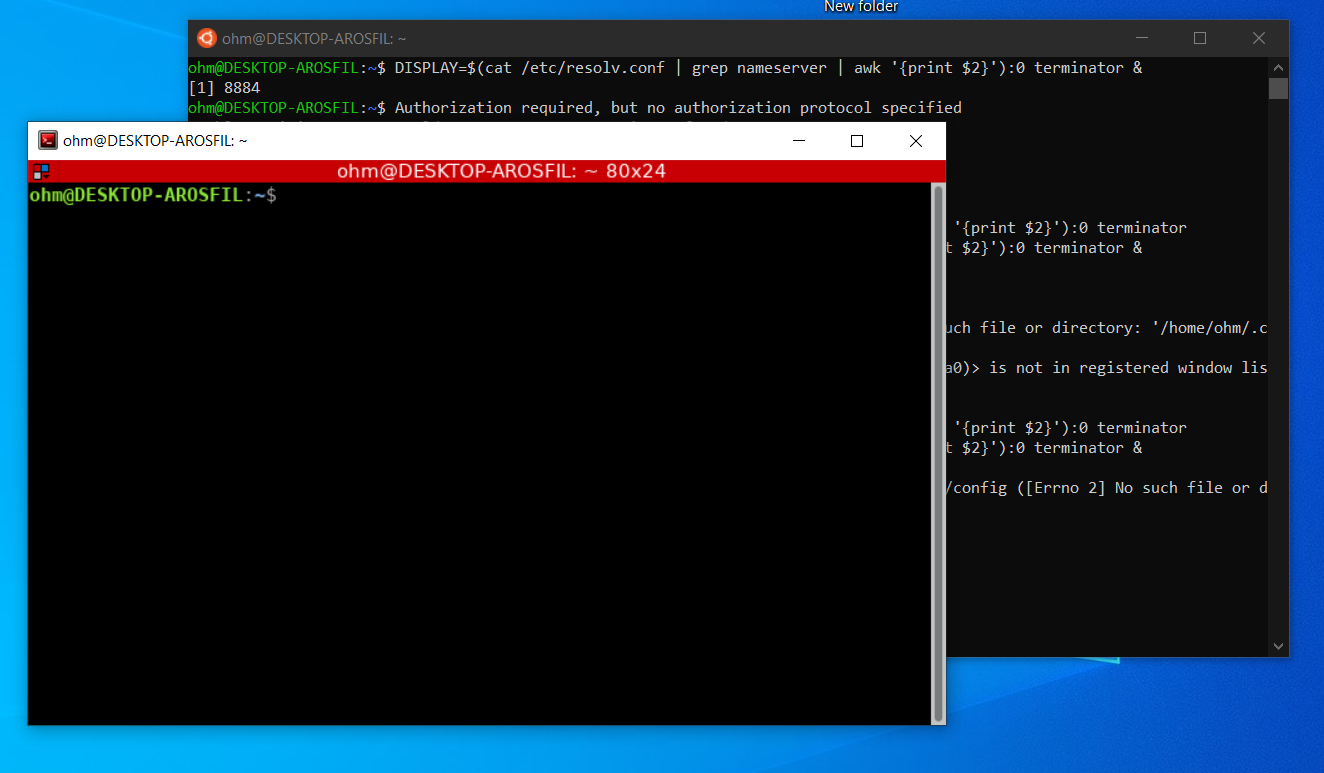The width and height of the screenshot is (1324, 773).
Task: Close the Ubuntu WSL terminal window
Action: pyautogui.click(x=1259, y=38)
